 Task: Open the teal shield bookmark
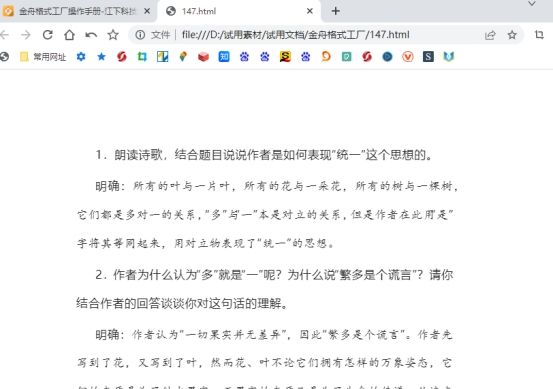point(449,56)
